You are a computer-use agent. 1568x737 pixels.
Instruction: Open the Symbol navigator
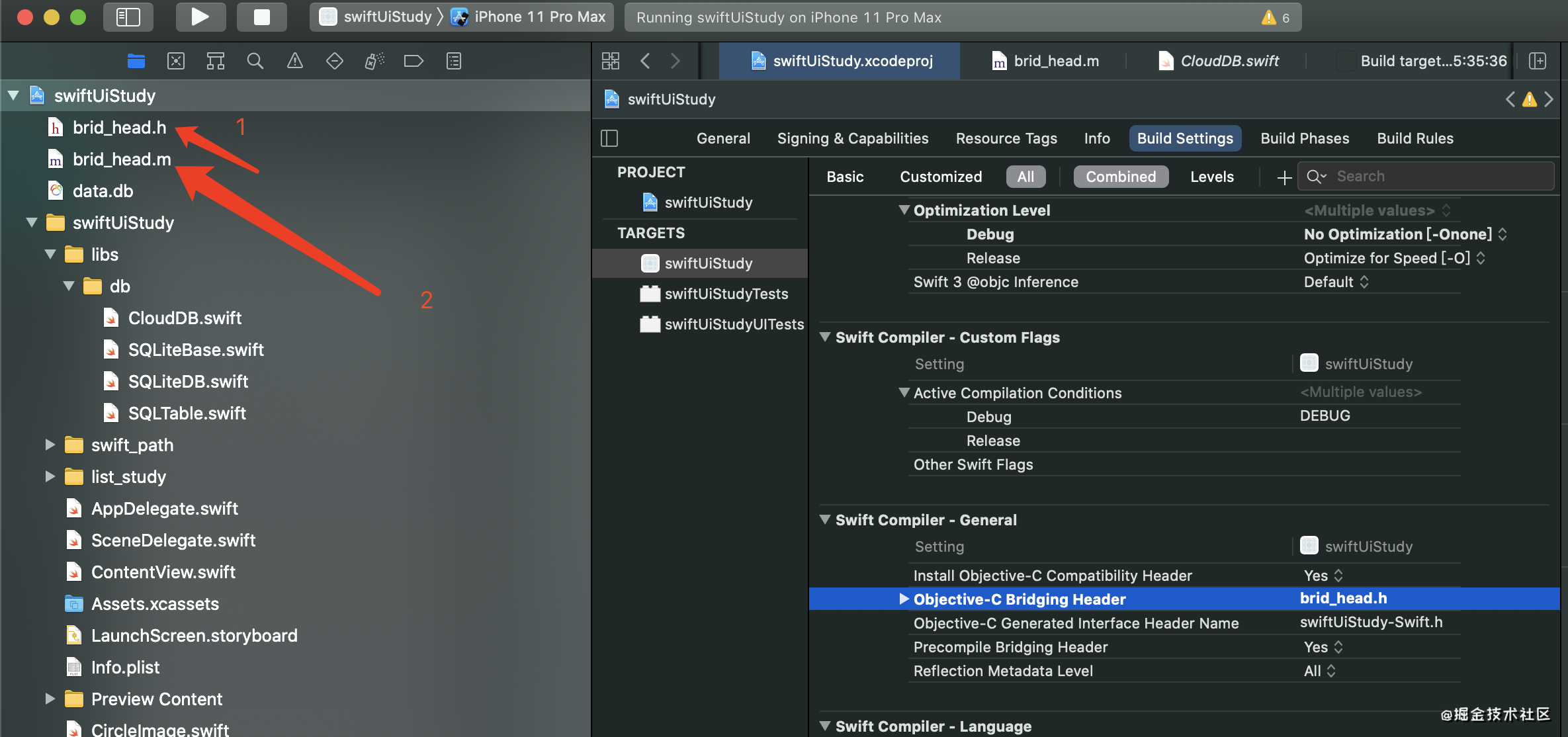pos(216,62)
